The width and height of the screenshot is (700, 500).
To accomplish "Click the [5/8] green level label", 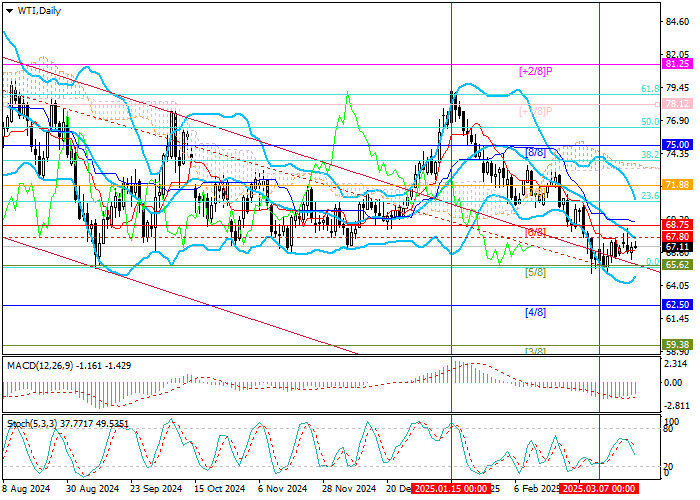I will click(535, 272).
